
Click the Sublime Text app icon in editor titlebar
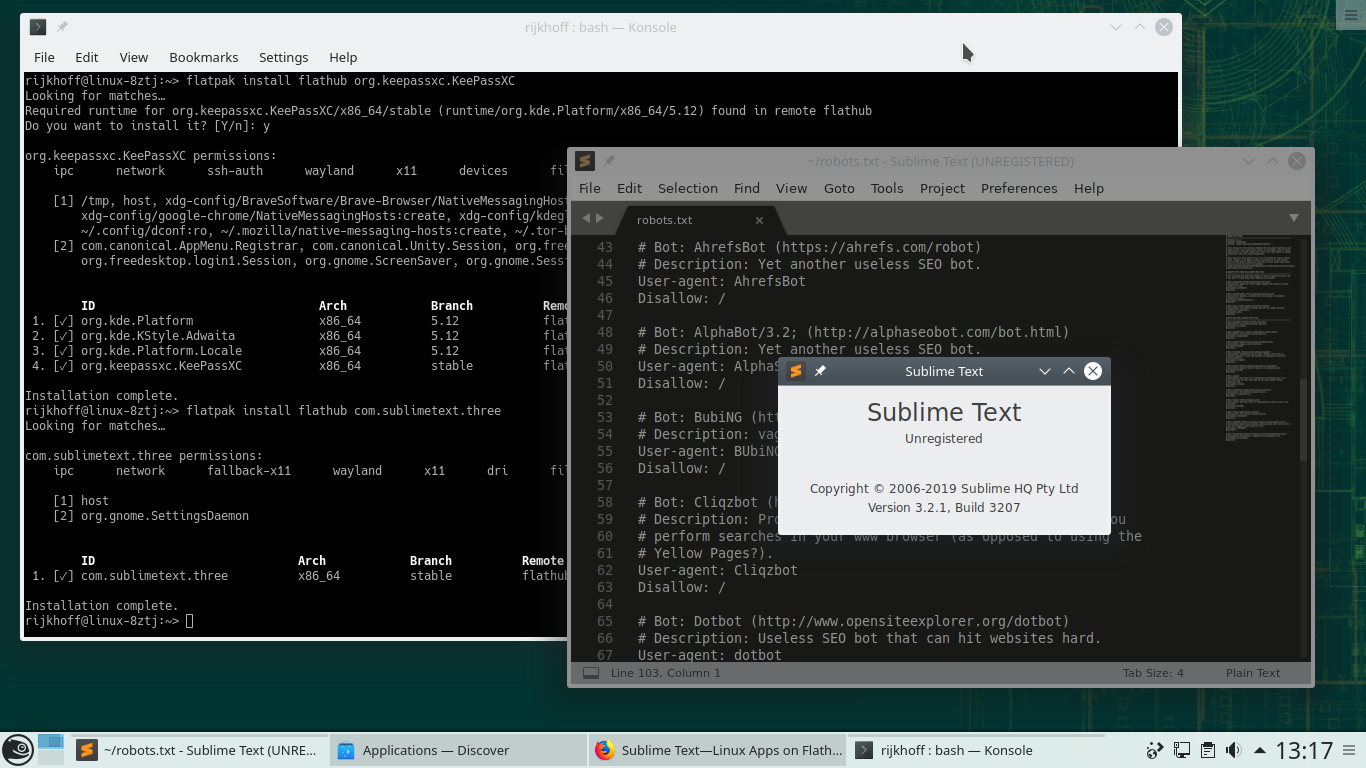585,161
